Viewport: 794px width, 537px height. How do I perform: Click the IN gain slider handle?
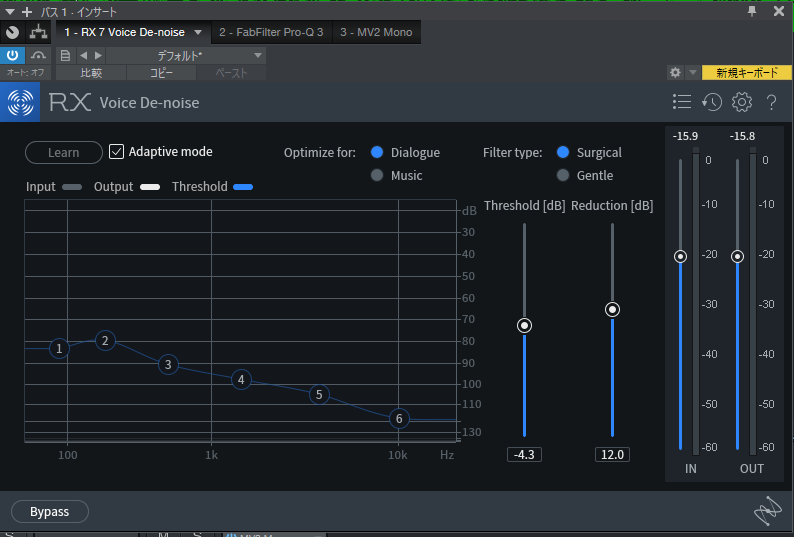pos(681,256)
